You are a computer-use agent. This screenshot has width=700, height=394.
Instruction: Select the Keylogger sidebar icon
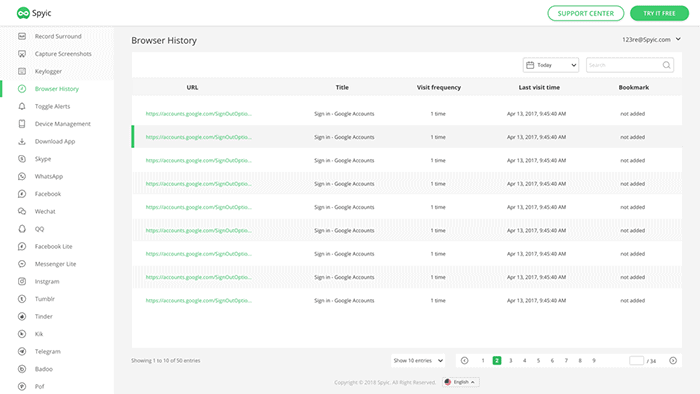[22, 71]
